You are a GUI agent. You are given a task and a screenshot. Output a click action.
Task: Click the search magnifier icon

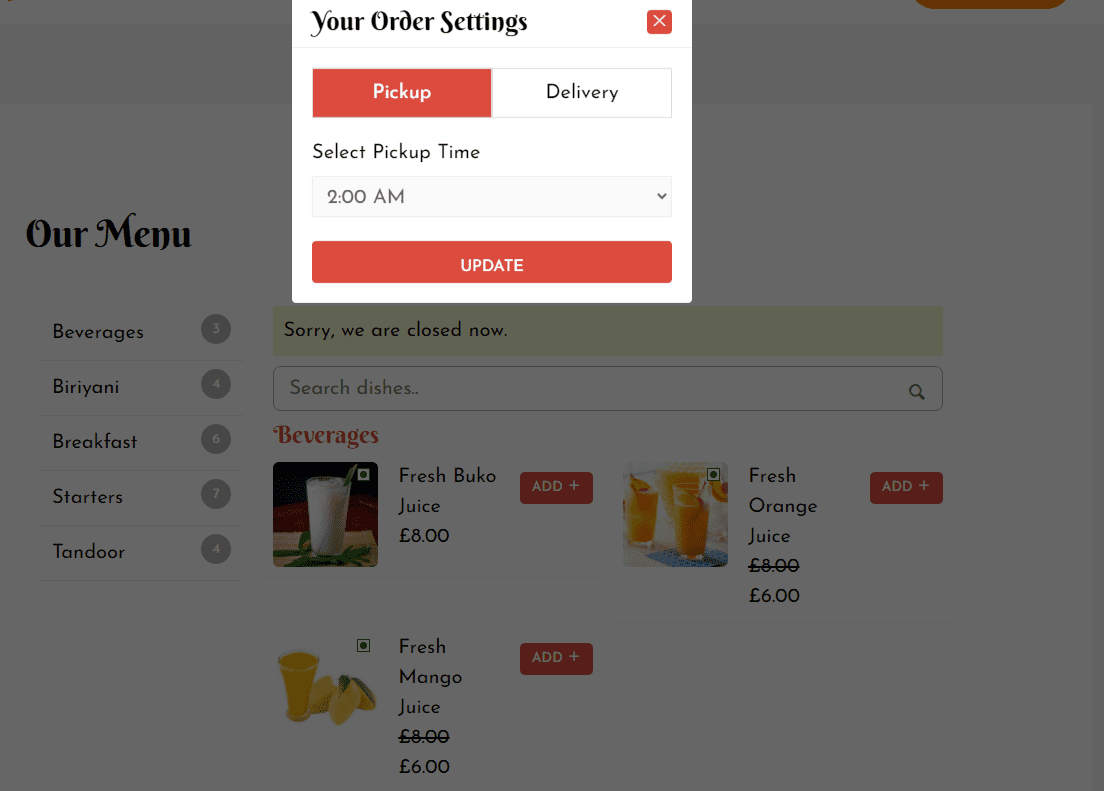(917, 392)
